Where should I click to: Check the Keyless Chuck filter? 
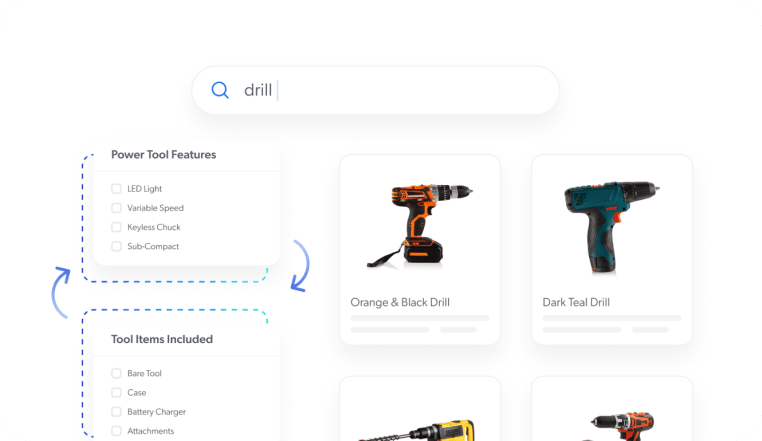pos(116,227)
